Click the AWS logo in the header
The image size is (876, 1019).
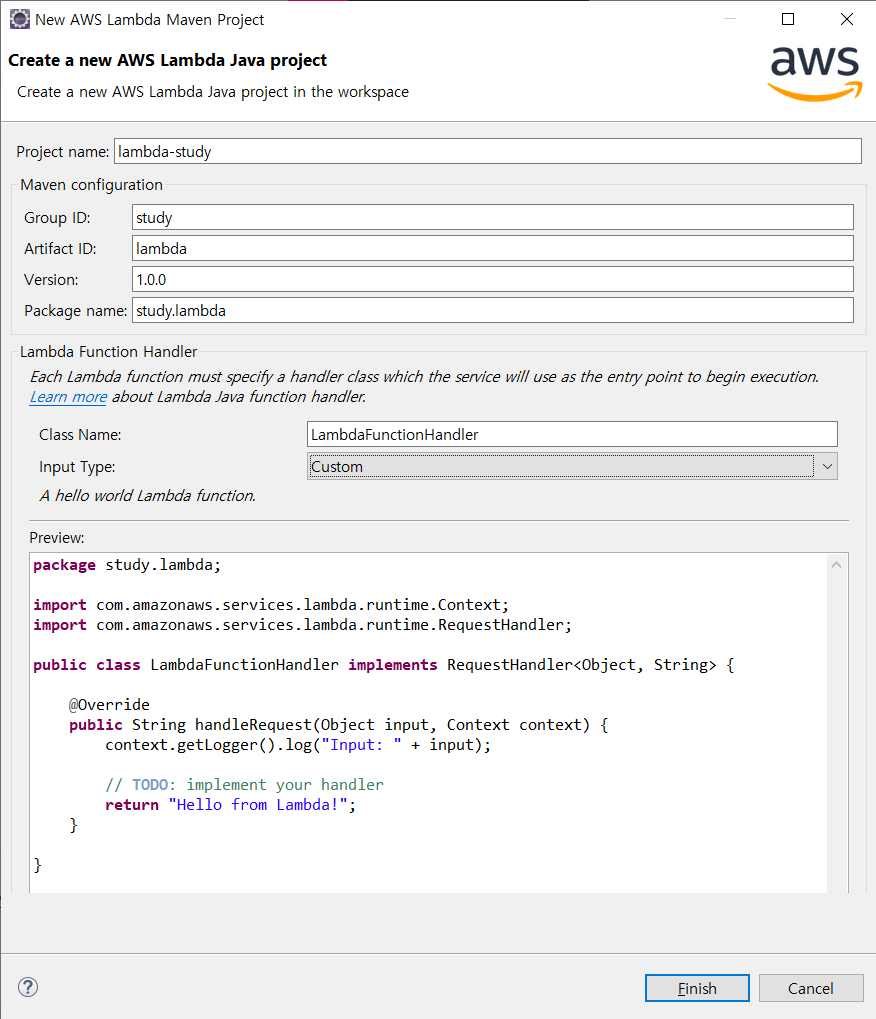click(815, 73)
